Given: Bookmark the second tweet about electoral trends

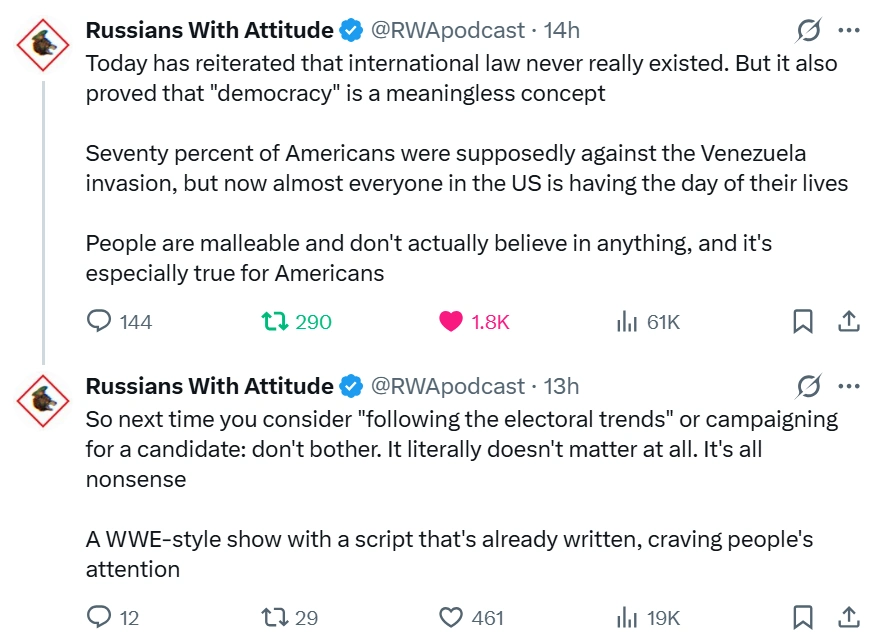Looking at the screenshot, I should pyautogui.click(x=803, y=617).
